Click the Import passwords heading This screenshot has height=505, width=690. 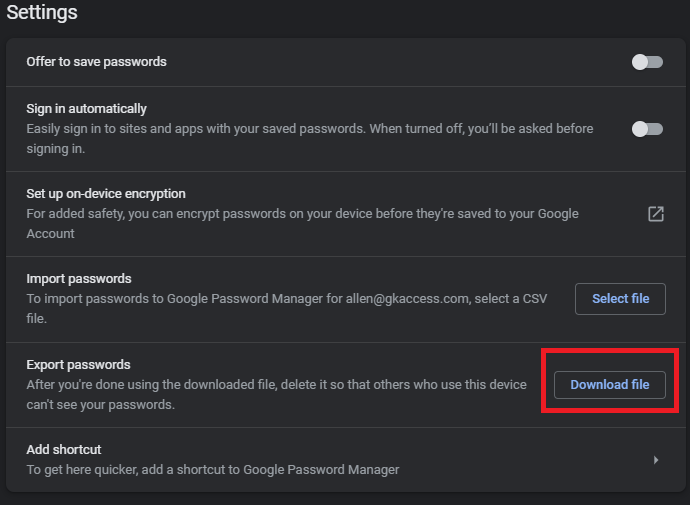click(x=79, y=278)
